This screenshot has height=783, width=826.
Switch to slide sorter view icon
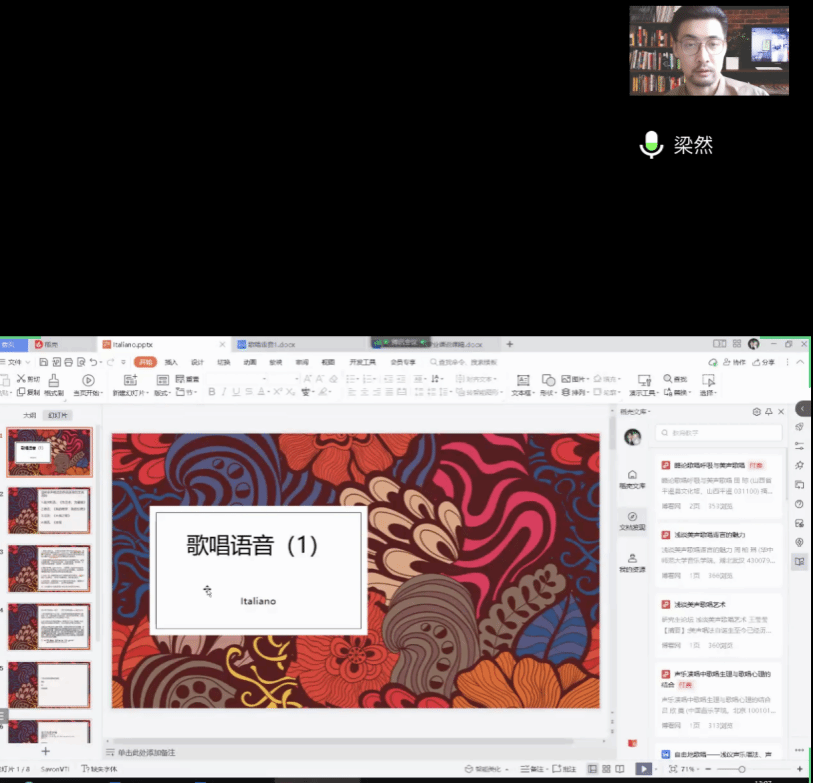pyautogui.click(x=607, y=769)
